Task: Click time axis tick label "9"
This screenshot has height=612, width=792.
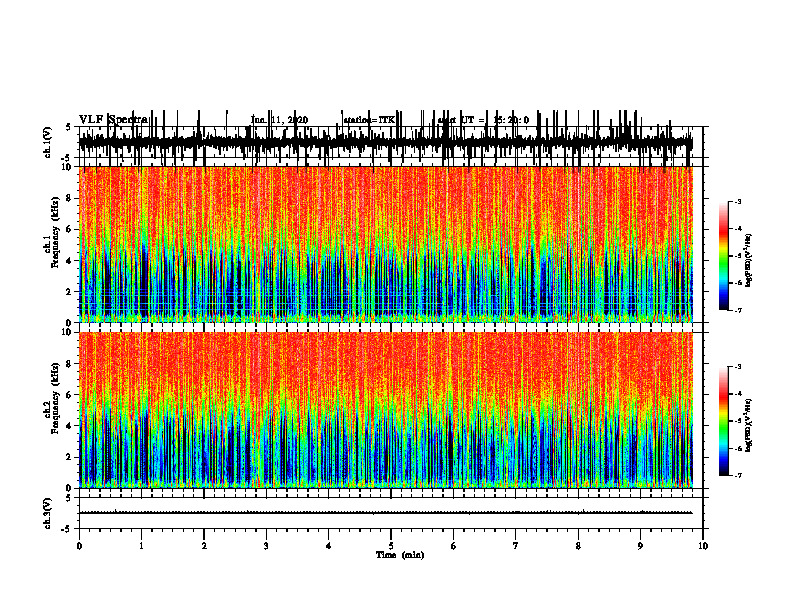Action: (x=640, y=546)
